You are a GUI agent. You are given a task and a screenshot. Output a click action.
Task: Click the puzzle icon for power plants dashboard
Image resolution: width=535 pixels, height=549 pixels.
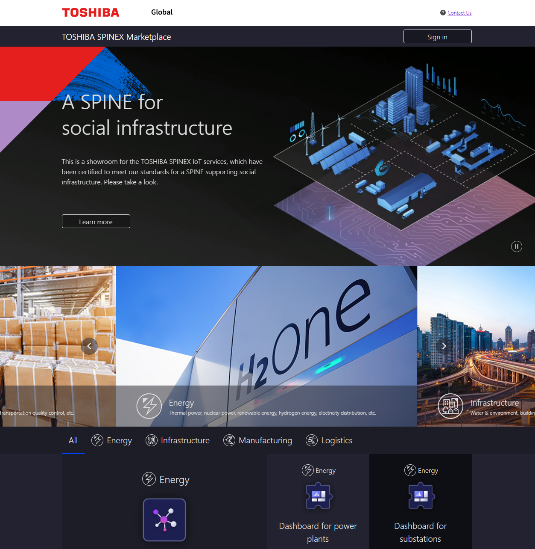coord(318,496)
